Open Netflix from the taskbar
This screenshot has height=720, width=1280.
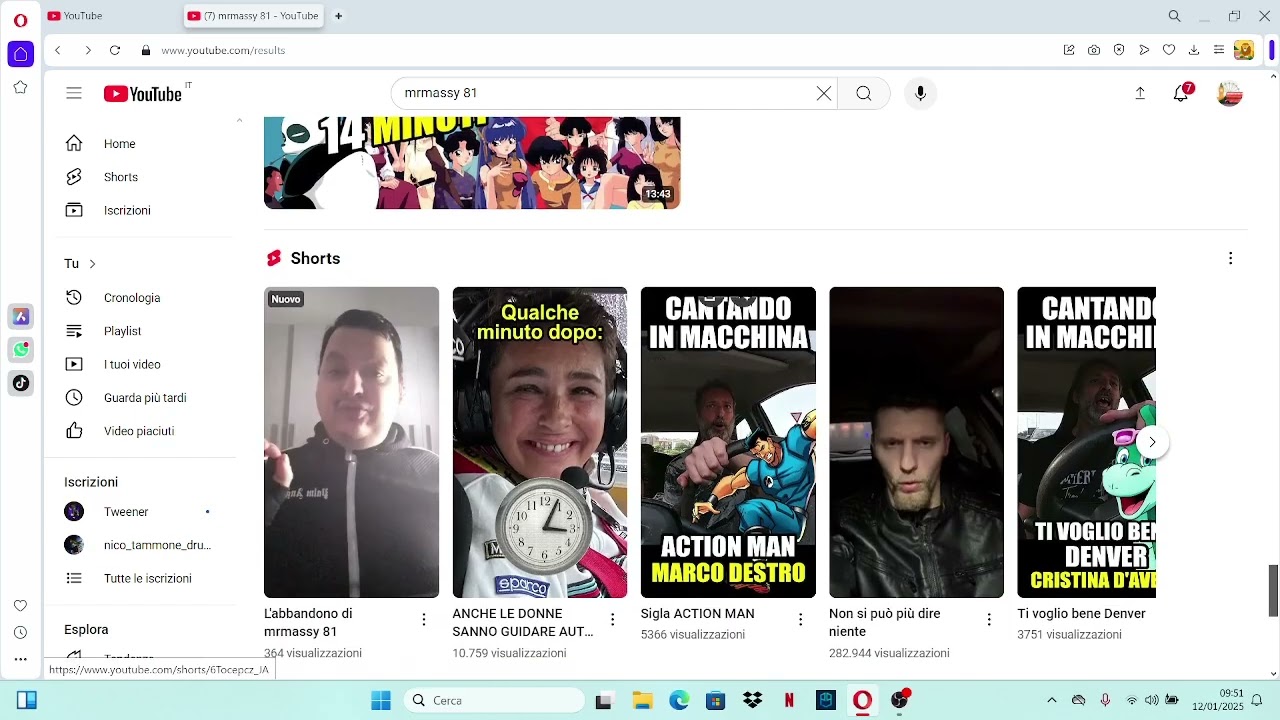pyautogui.click(x=789, y=700)
